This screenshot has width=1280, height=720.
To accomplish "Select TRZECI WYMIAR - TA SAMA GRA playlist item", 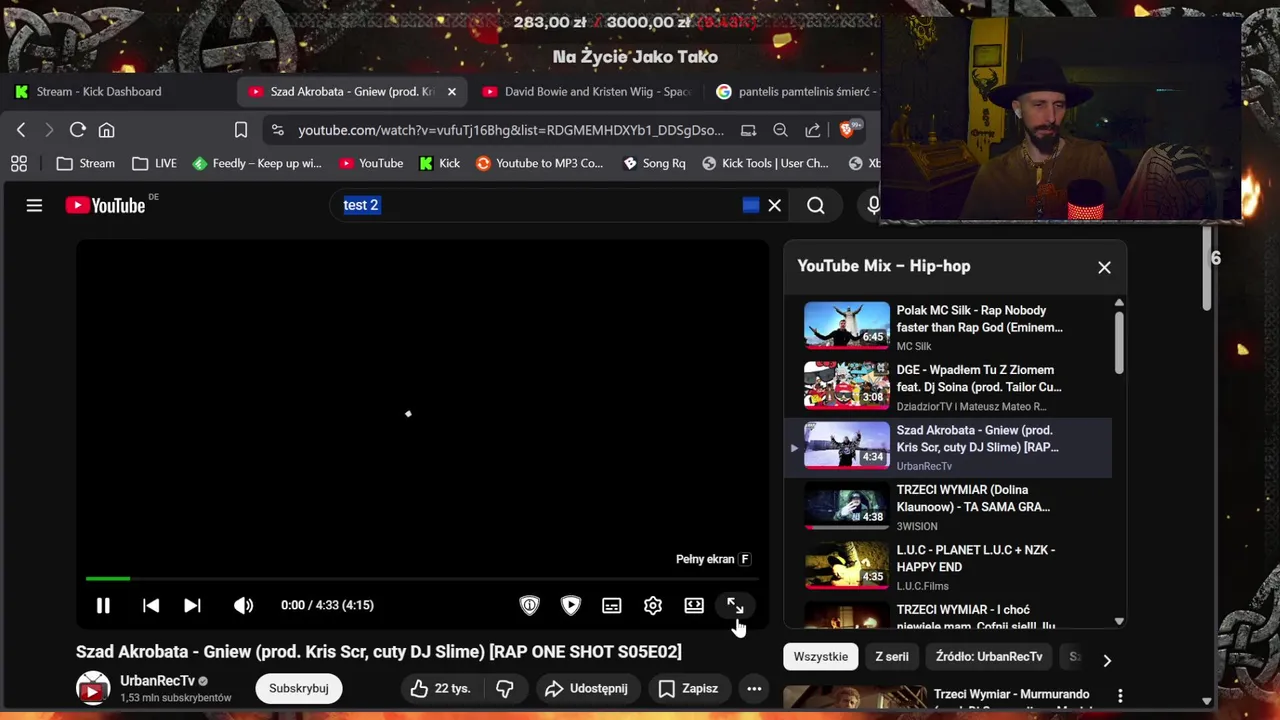I will (x=948, y=507).
